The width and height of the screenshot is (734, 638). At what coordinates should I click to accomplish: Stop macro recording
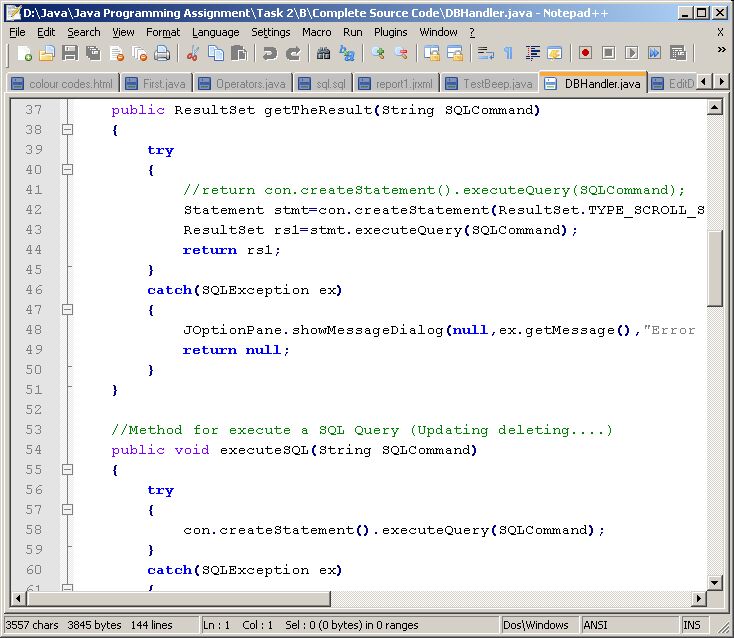point(609,53)
